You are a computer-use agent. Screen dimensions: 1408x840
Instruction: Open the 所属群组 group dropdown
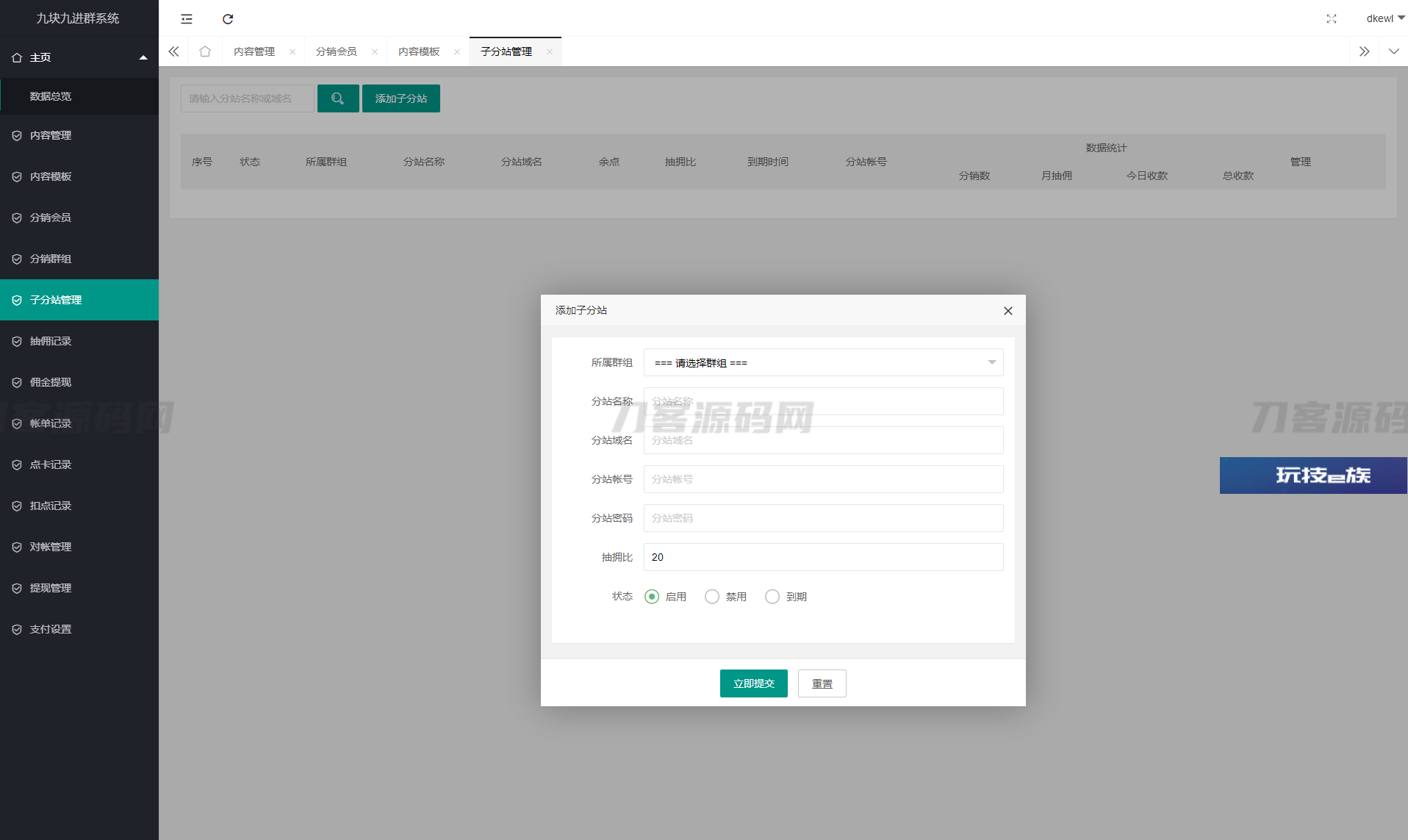coord(824,362)
